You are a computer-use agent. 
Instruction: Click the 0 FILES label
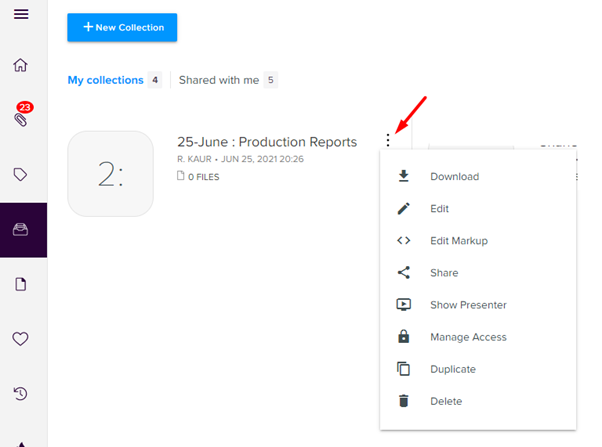203,177
